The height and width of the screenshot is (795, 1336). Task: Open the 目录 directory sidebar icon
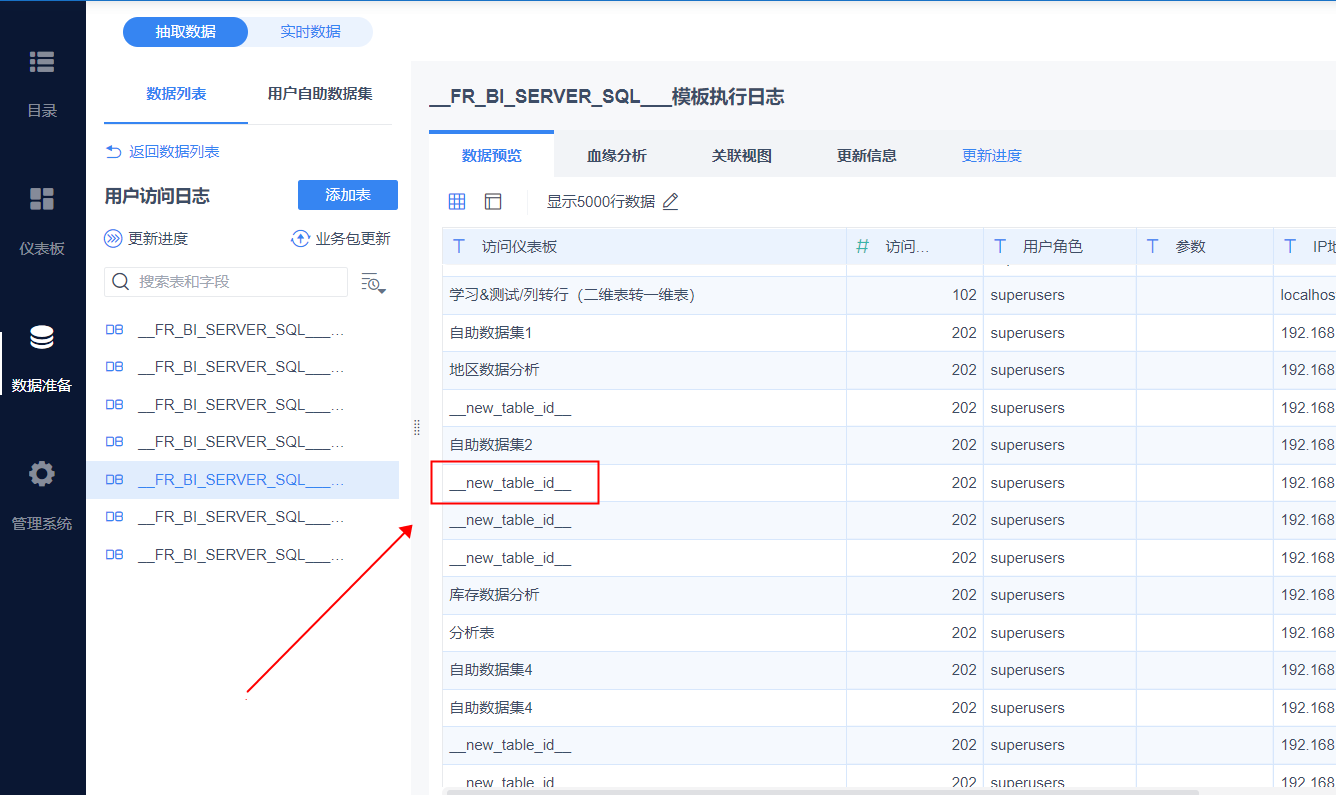tap(42, 63)
